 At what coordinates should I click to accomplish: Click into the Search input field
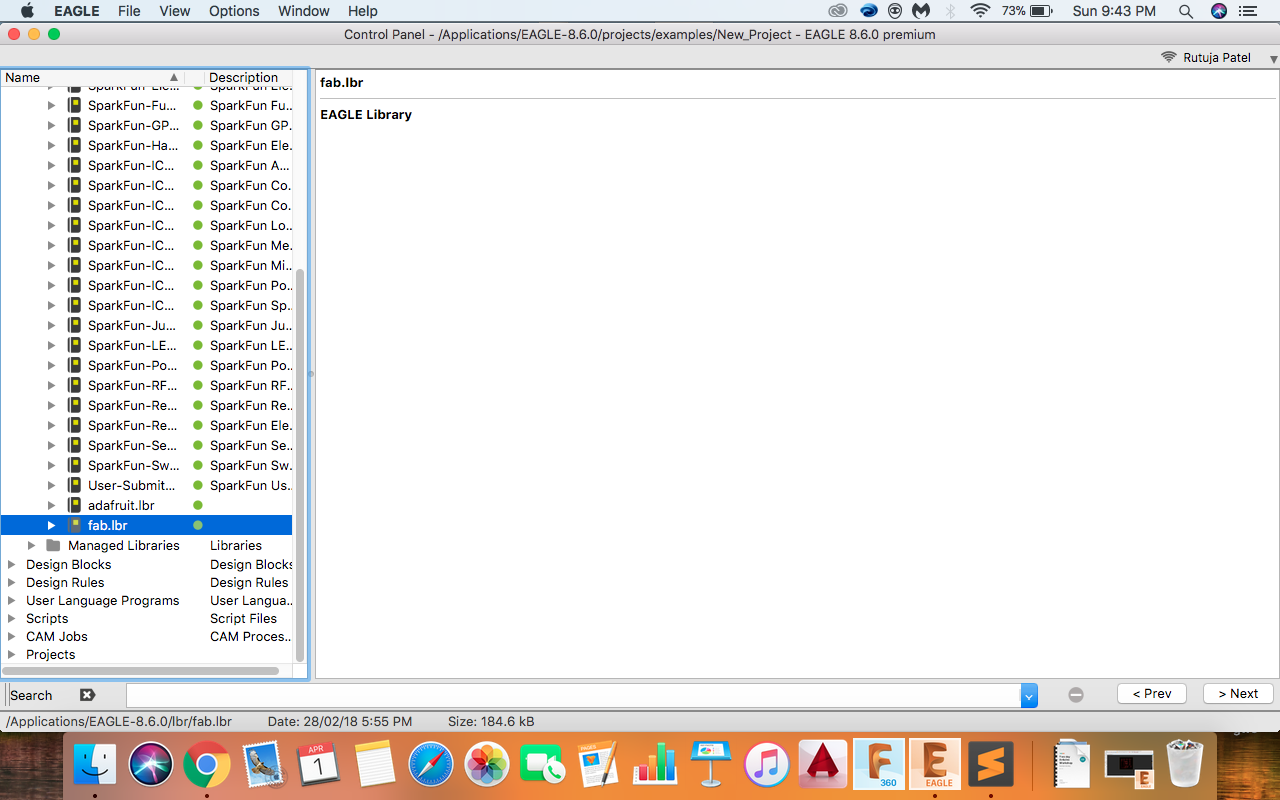573,695
